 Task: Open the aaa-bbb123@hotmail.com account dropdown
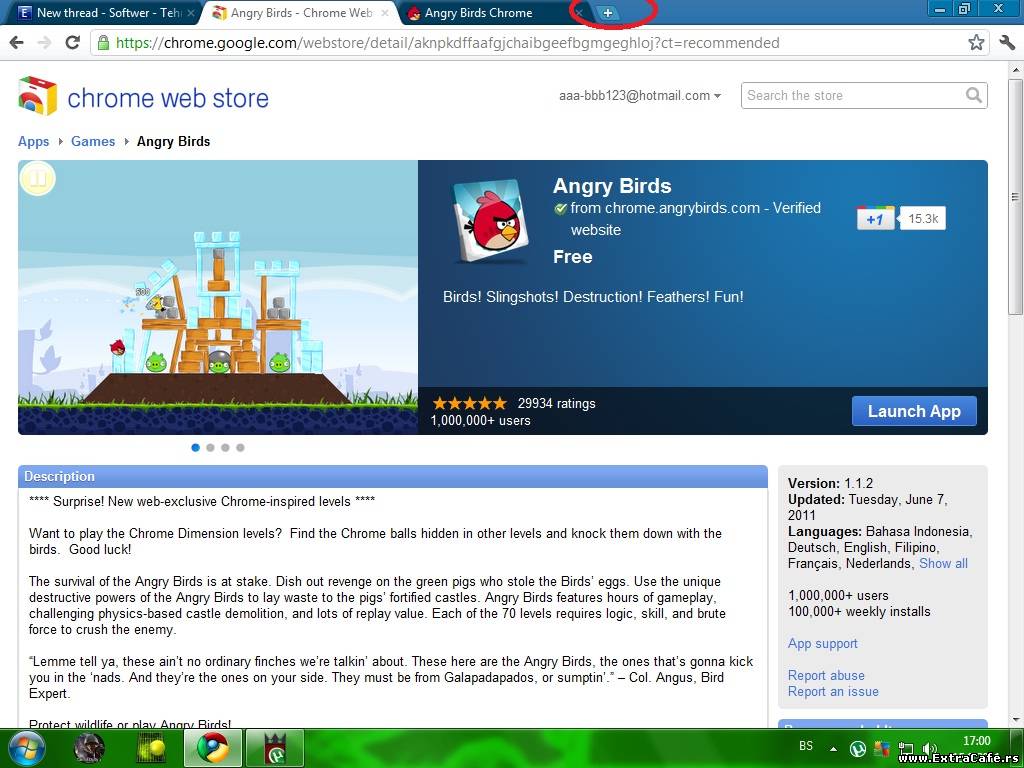point(640,95)
